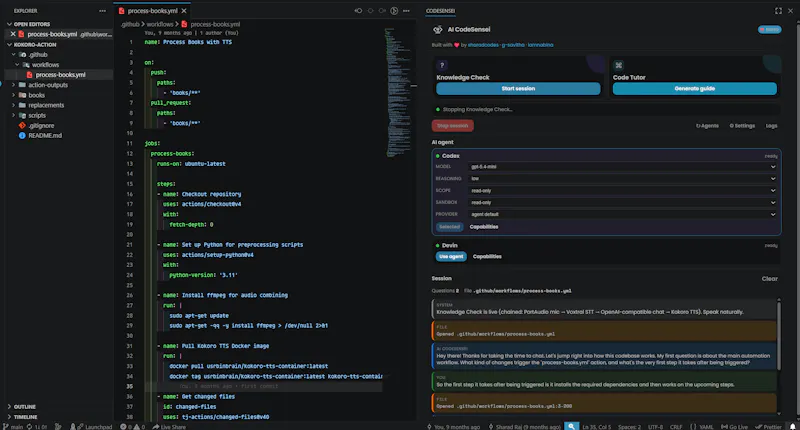The height and width of the screenshot is (430, 800).
Task: Open the SCOPE read-only dropdown
Action: pos(622,191)
